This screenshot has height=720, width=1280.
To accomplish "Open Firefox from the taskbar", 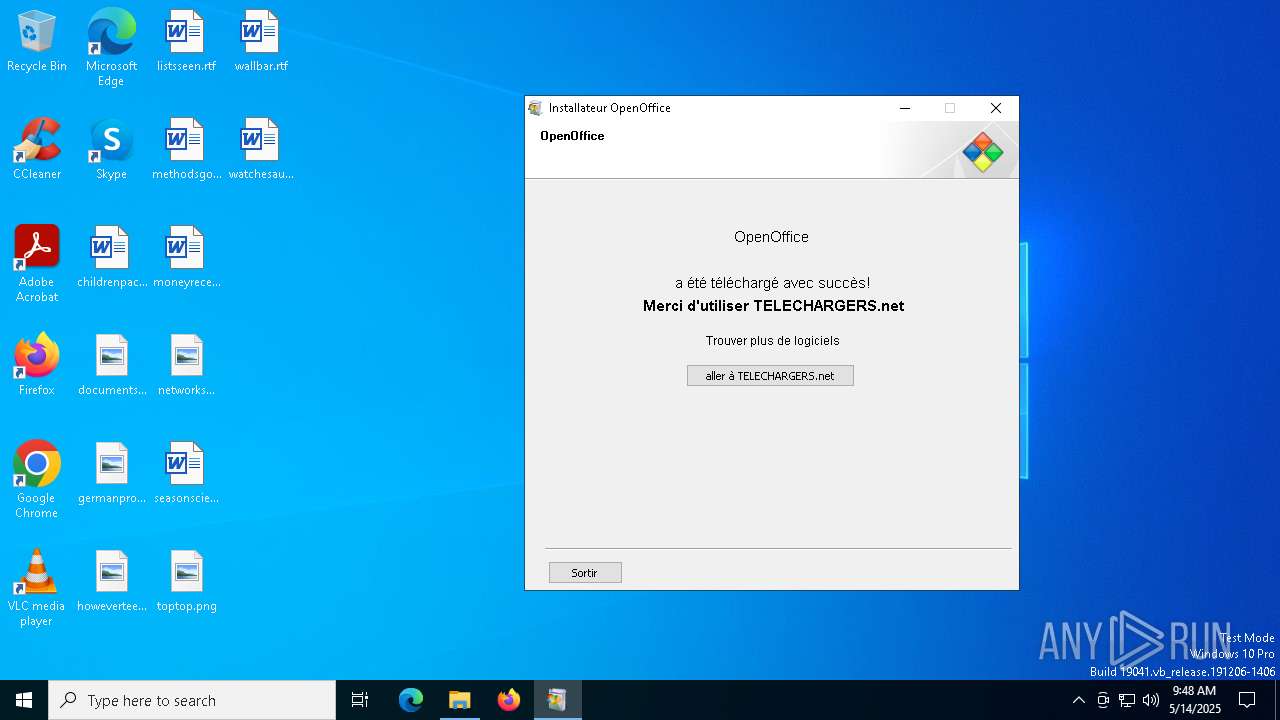I will click(509, 700).
